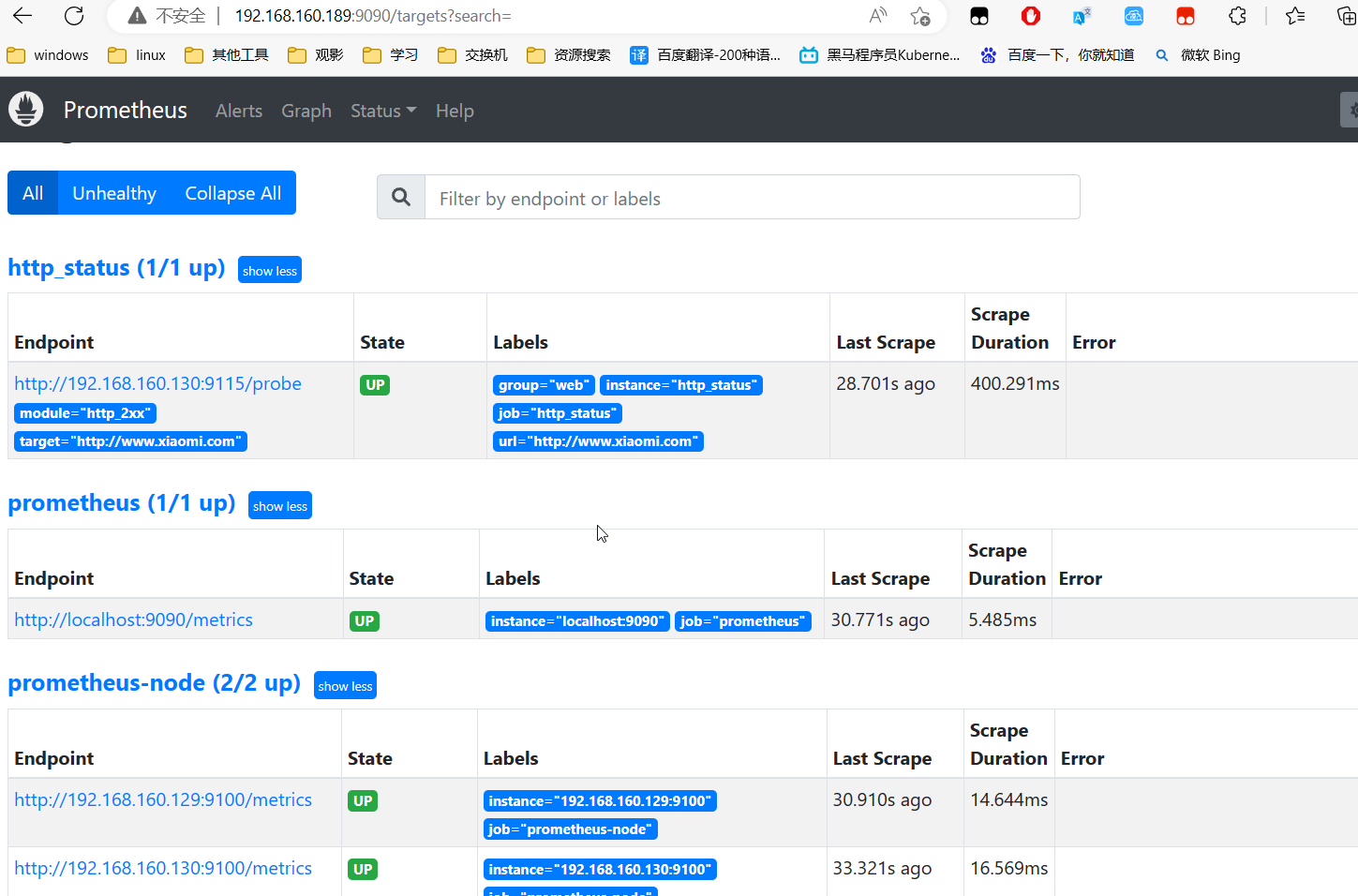Open the linux bookmark folder
Screen dimensions: 1358x896
[x=137, y=55]
